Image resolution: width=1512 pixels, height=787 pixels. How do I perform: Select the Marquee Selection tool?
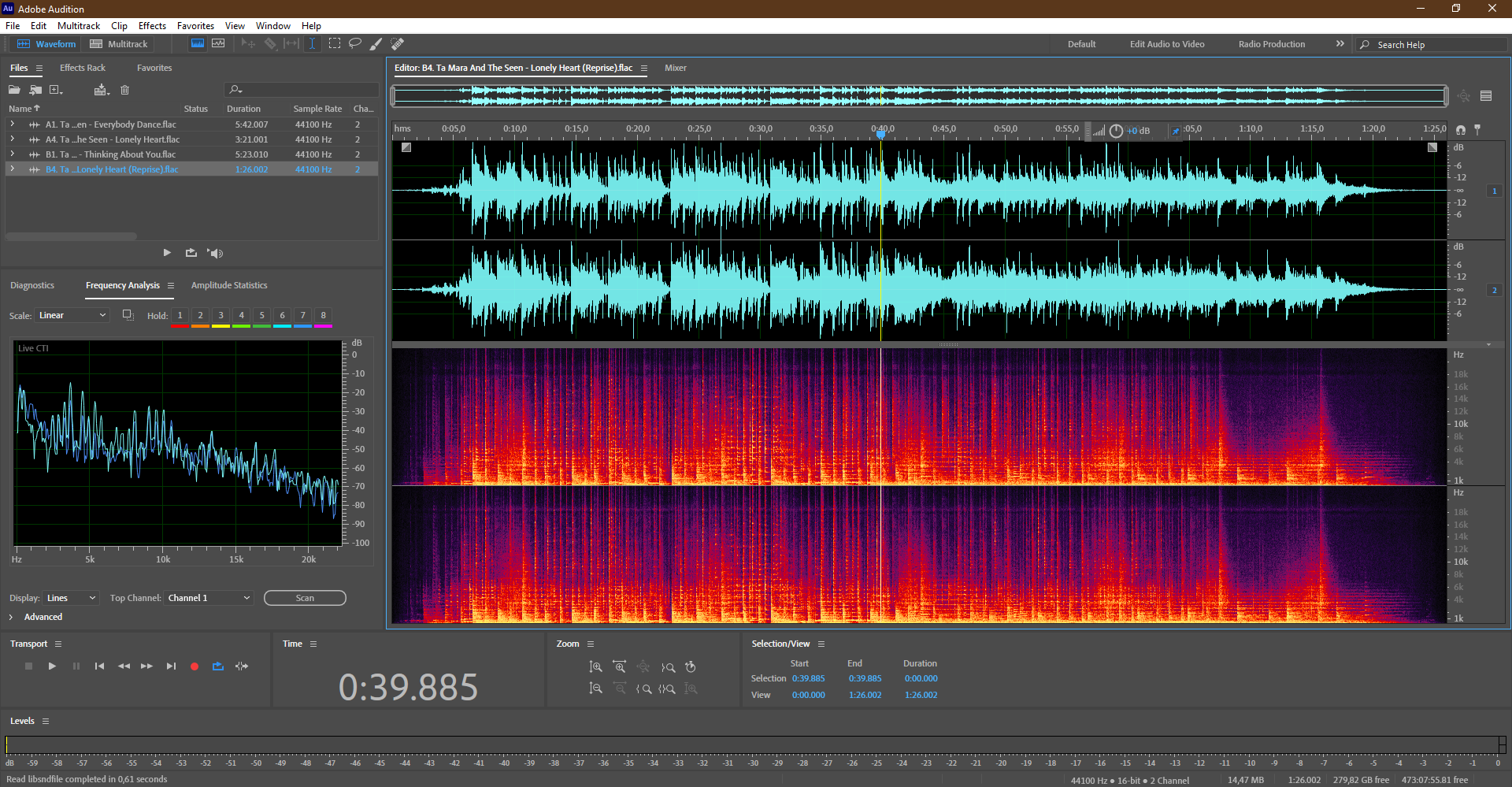click(x=335, y=44)
